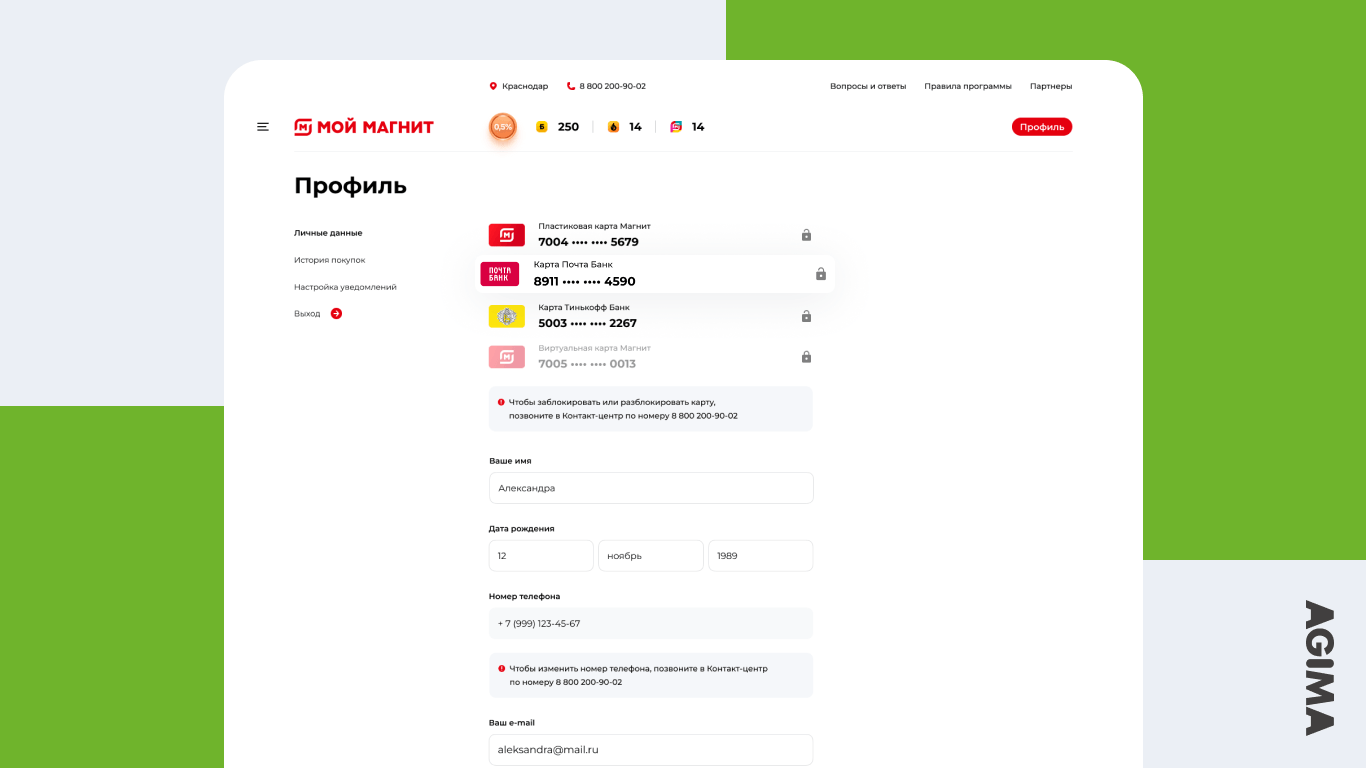Click the lock icon on Тинькофф card

pos(806,316)
